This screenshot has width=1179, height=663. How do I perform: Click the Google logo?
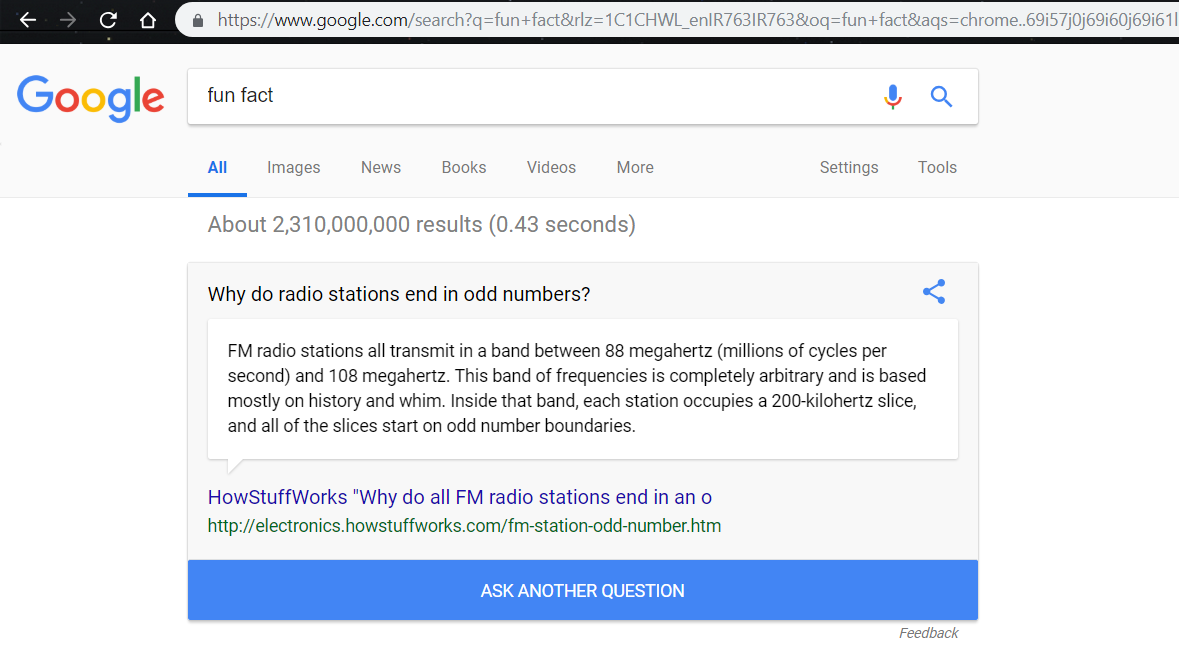click(90, 98)
